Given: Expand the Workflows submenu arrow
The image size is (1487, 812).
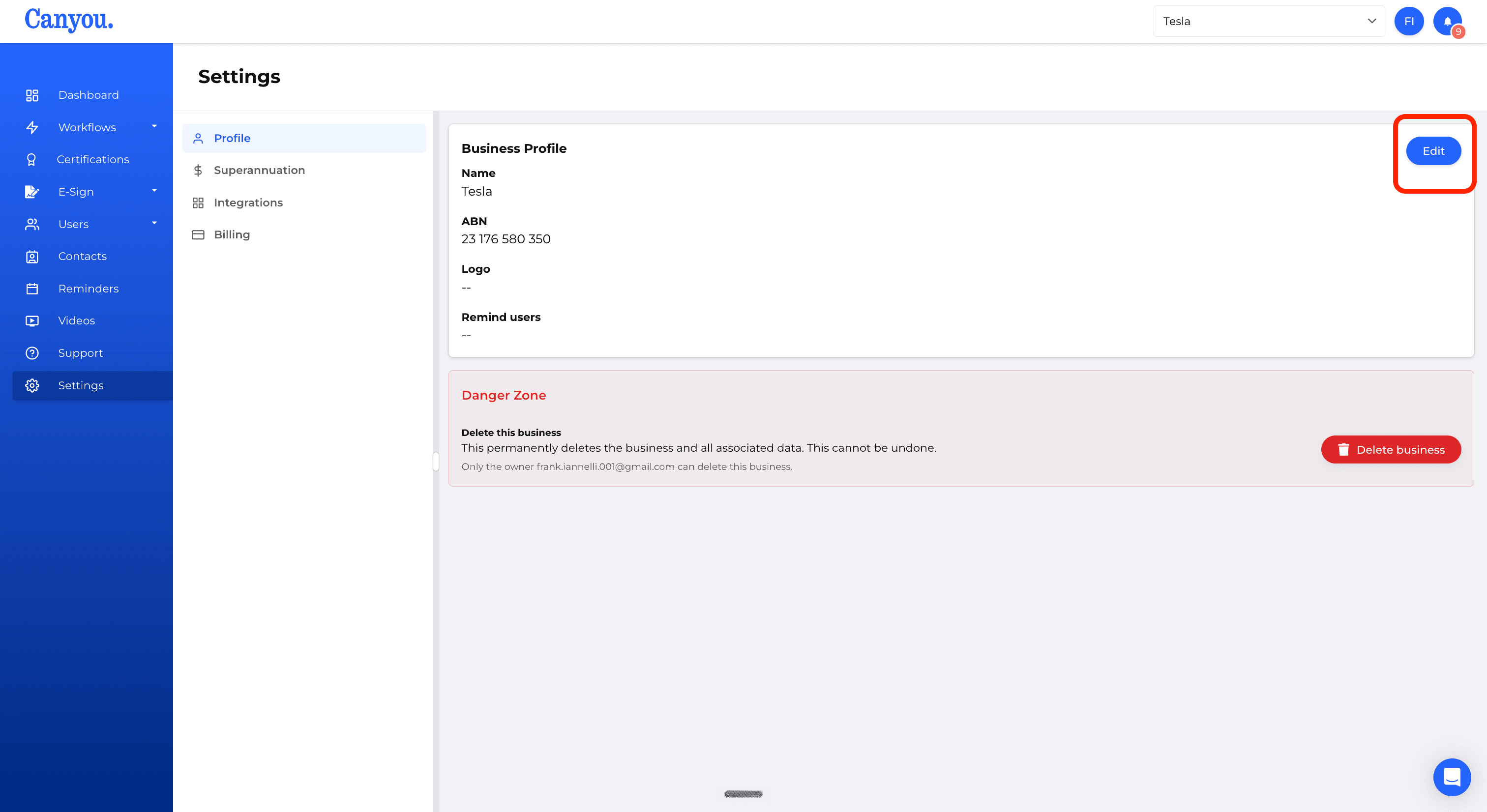Looking at the screenshot, I should [154, 126].
